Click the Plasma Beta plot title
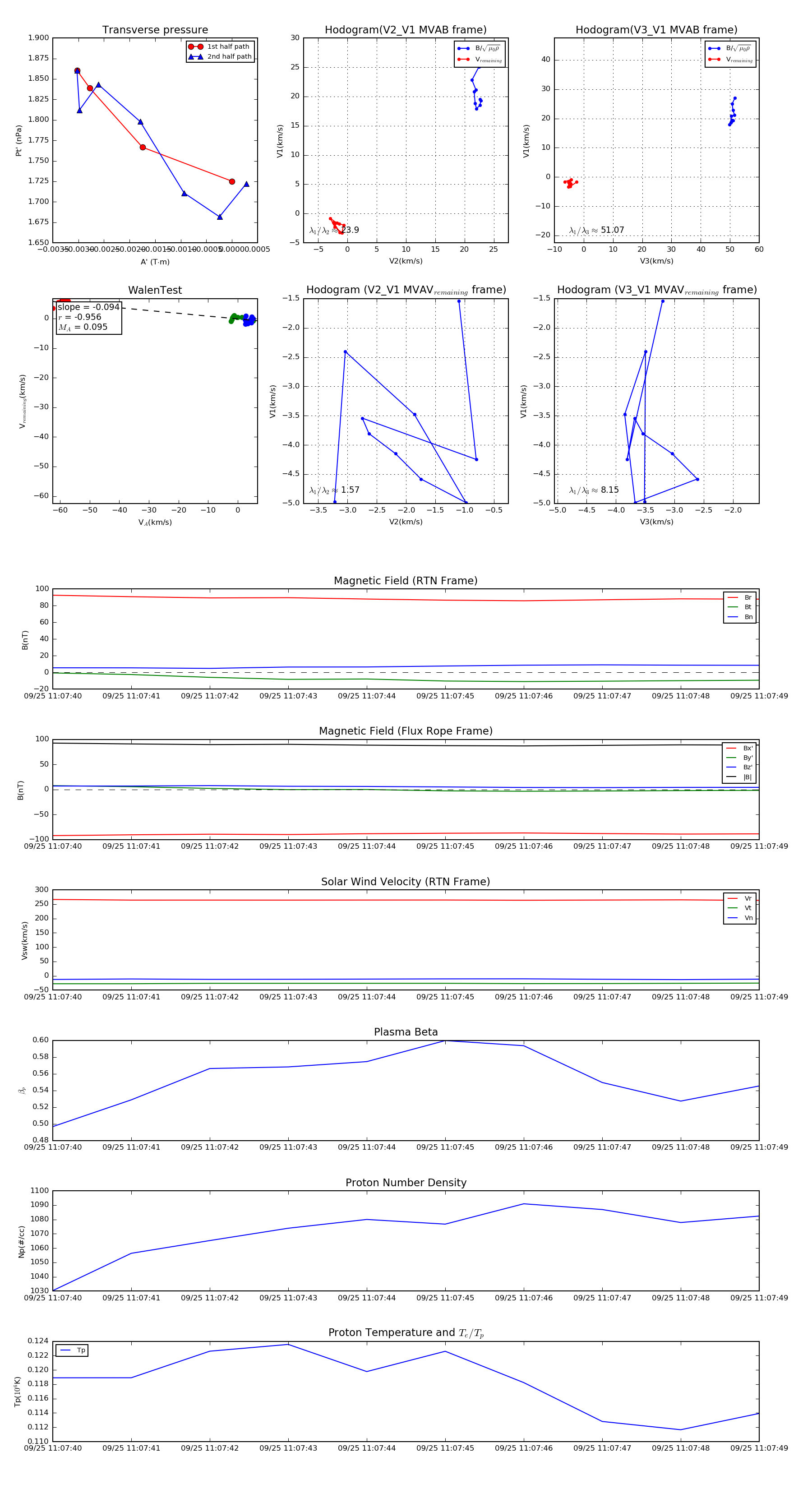This screenshot has width=812, height=1489. [x=406, y=1032]
